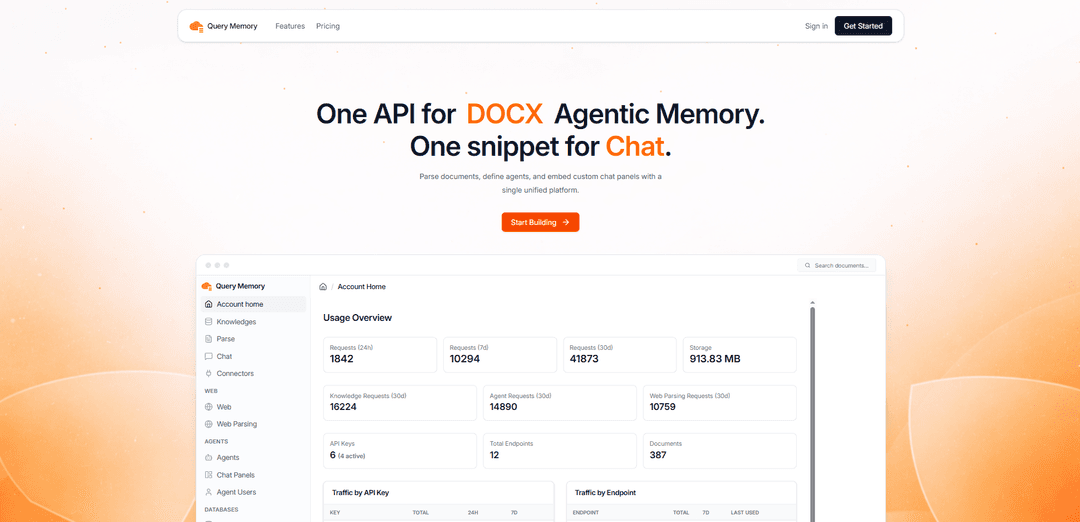1080x522 pixels.
Task: Click the Traffic by Endpoint heading
Action: (x=605, y=493)
